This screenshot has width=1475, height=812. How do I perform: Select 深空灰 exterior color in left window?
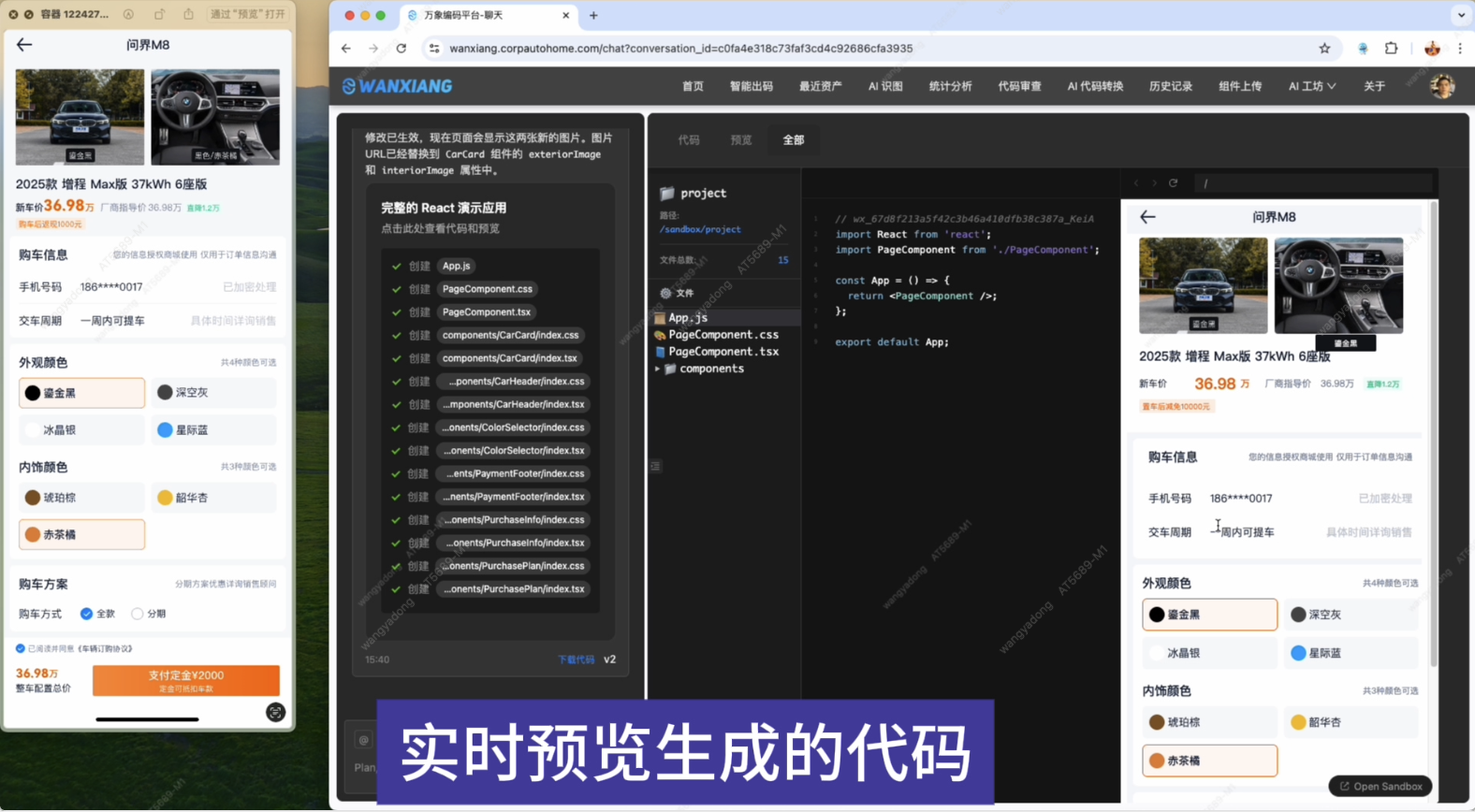214,393
